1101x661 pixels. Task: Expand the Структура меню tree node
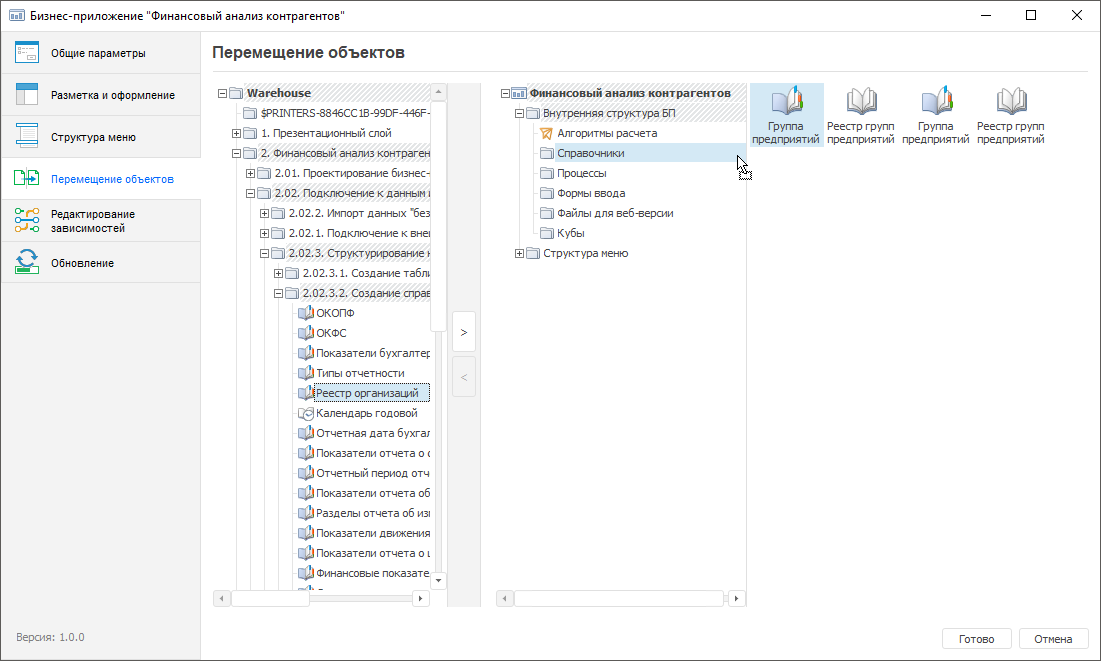point(519,253)
